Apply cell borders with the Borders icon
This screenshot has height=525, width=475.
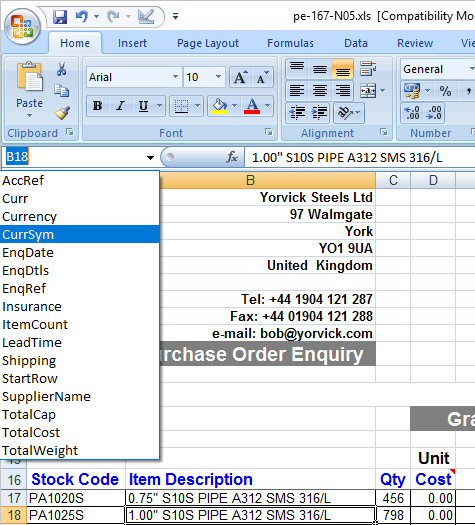point(181,106)
